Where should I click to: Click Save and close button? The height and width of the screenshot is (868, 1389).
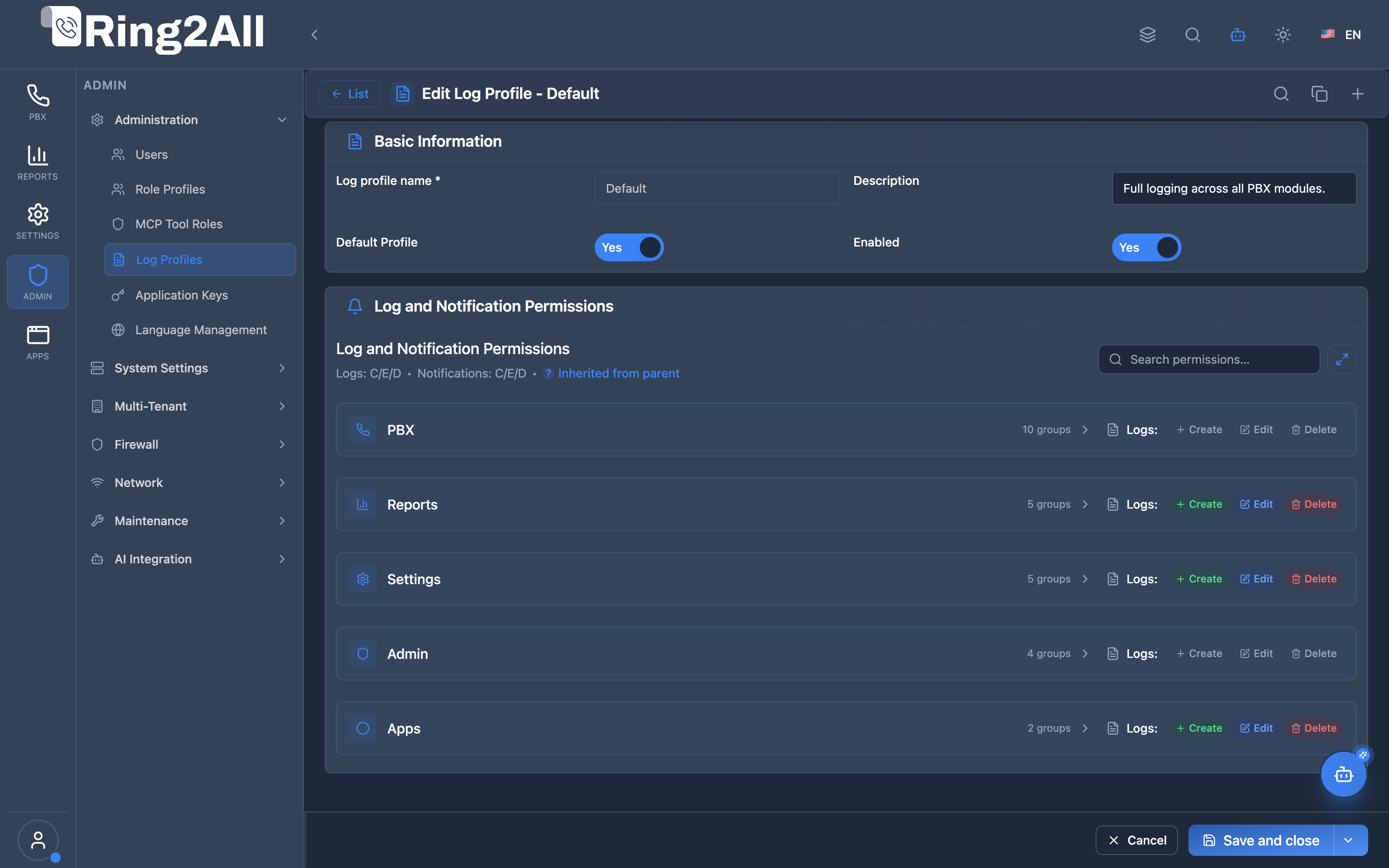(1261, 841)
